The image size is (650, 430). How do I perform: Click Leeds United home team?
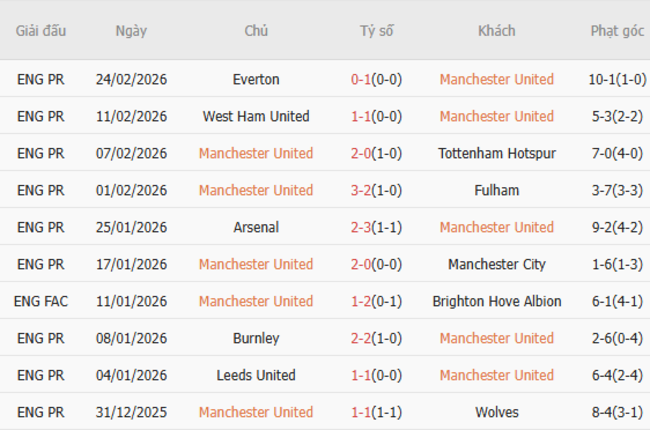(255, 375)
